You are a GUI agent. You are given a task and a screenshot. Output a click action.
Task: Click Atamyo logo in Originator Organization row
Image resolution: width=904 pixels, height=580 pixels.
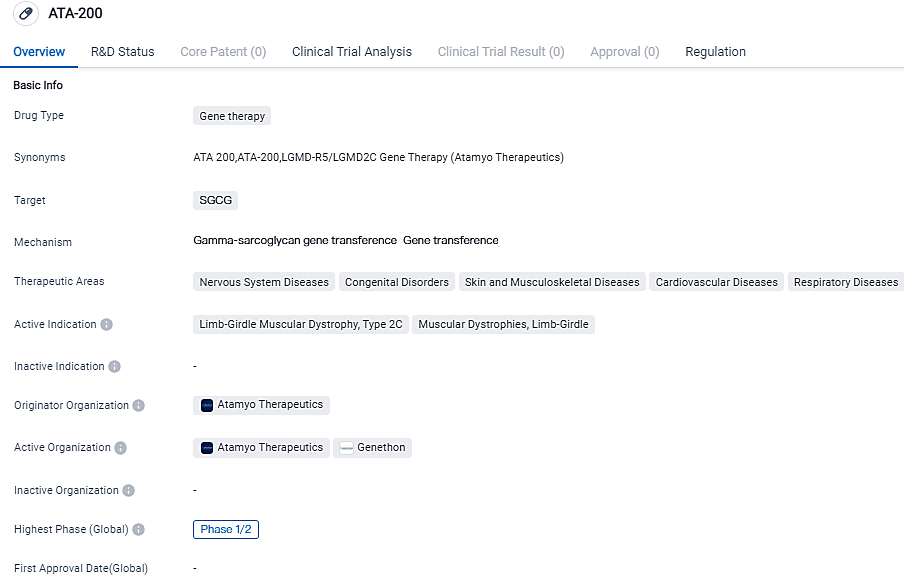[x=207, y=406]
